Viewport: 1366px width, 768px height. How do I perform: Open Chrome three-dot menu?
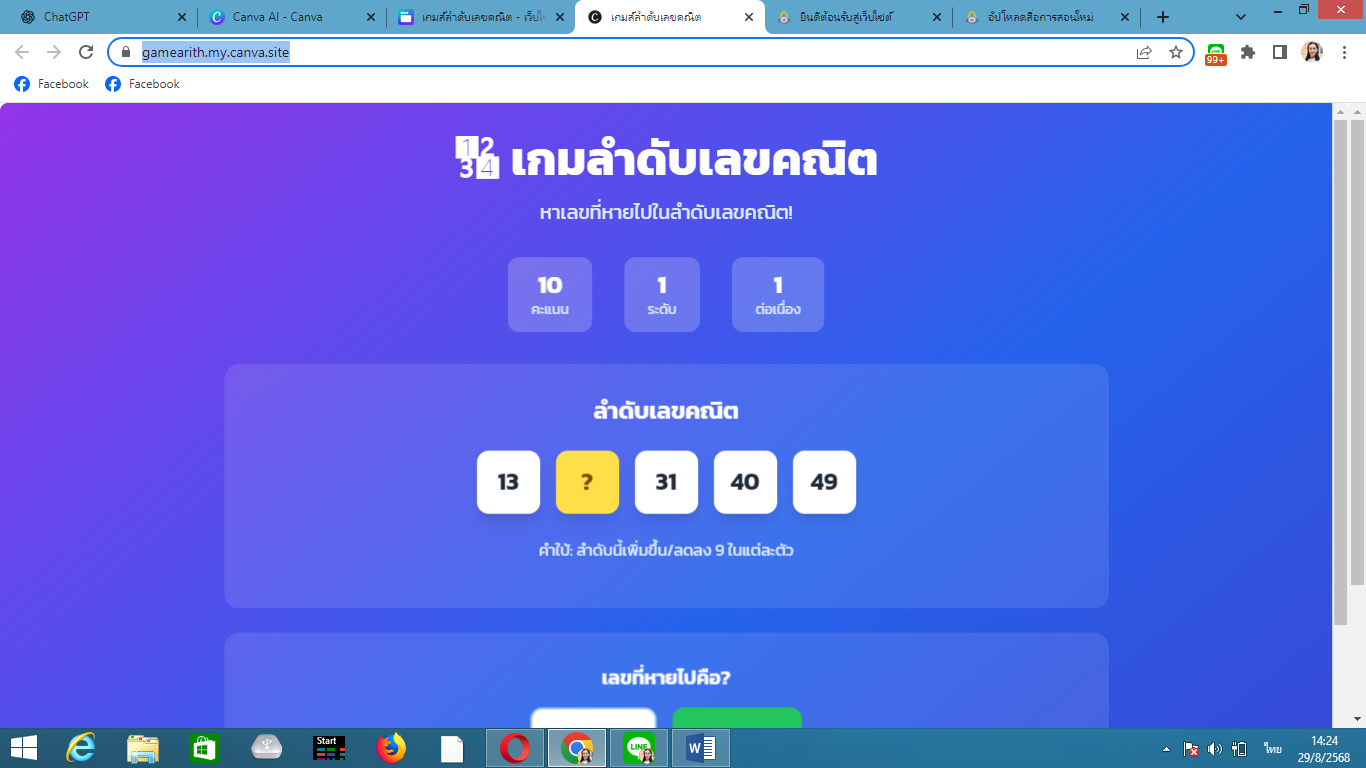tap(1345, 50)
